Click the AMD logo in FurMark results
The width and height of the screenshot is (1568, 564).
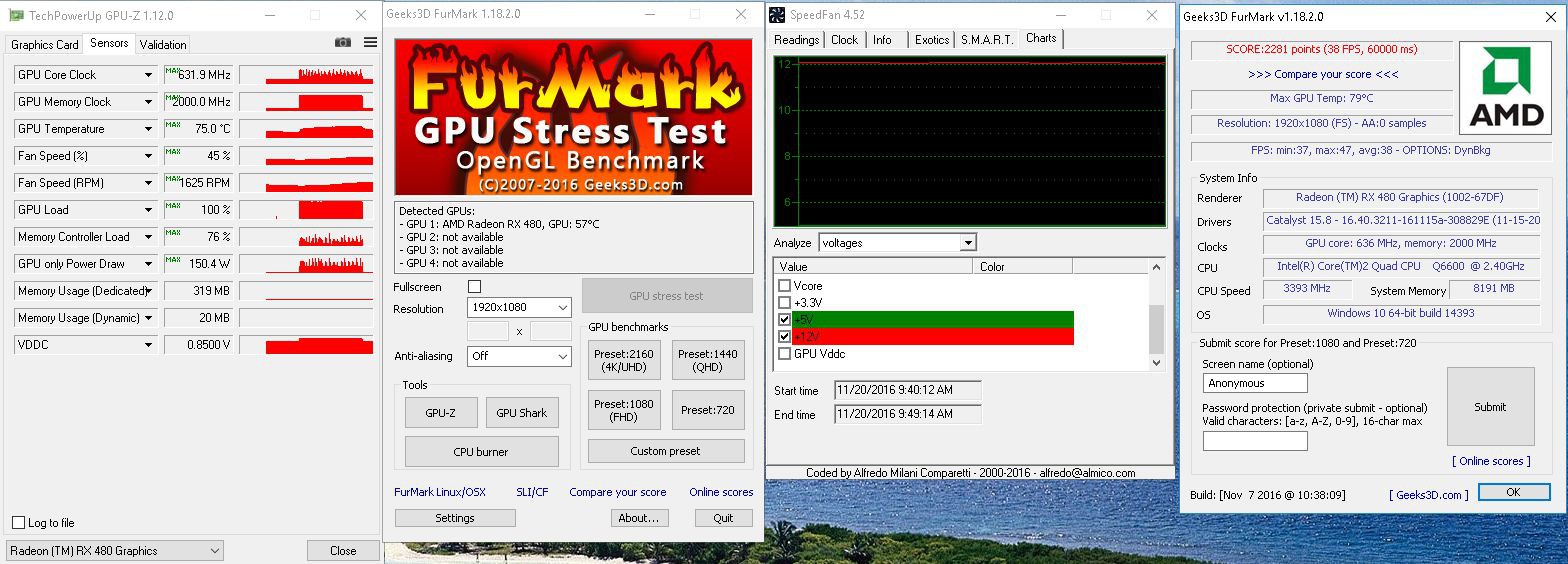point(1504,88)
